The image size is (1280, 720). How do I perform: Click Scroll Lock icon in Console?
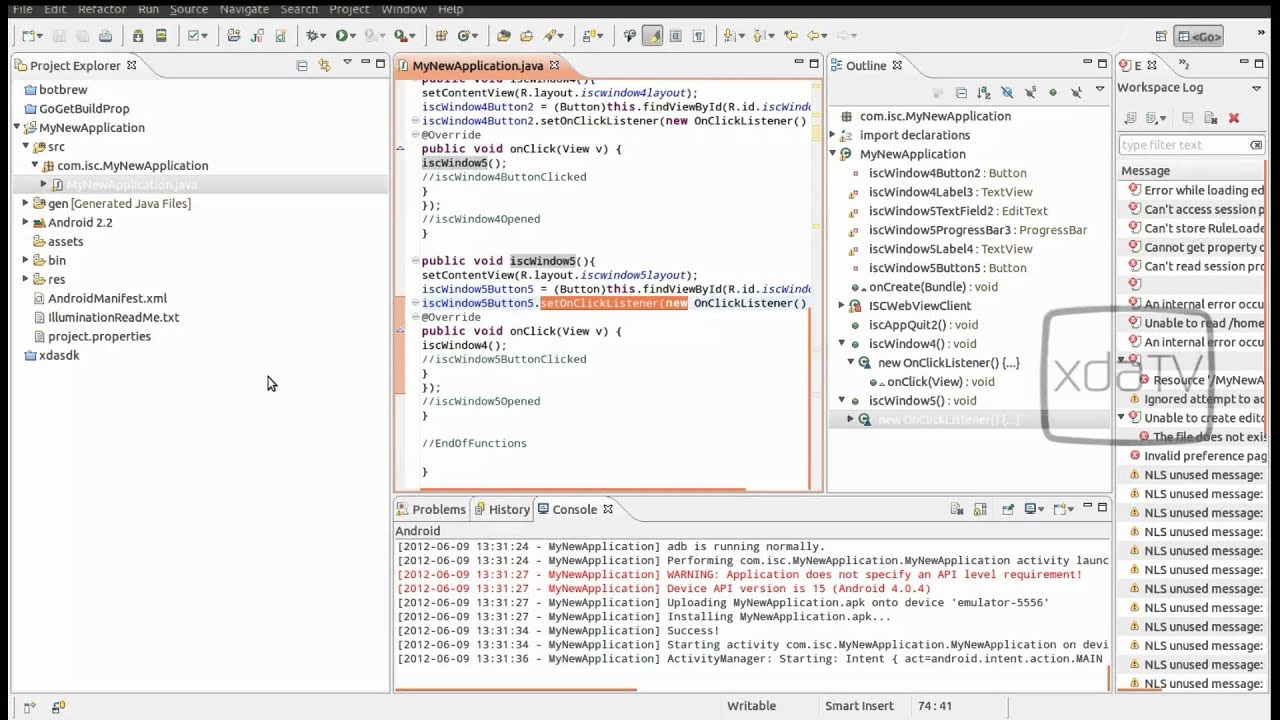coord(980,509)
